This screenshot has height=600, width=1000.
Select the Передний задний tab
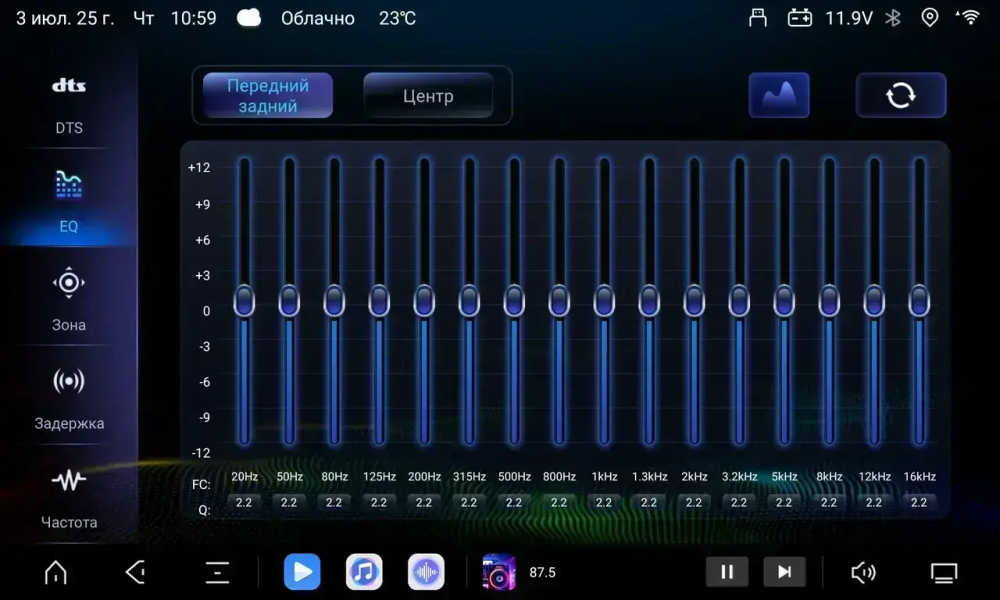pos(266,95)
